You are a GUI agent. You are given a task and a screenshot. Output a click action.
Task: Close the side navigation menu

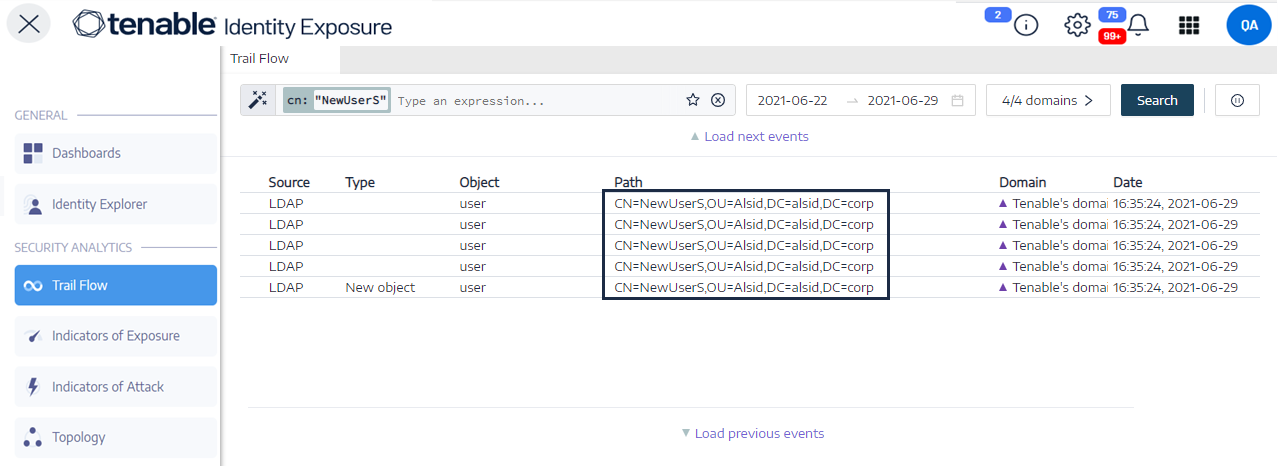click(29, 25)
